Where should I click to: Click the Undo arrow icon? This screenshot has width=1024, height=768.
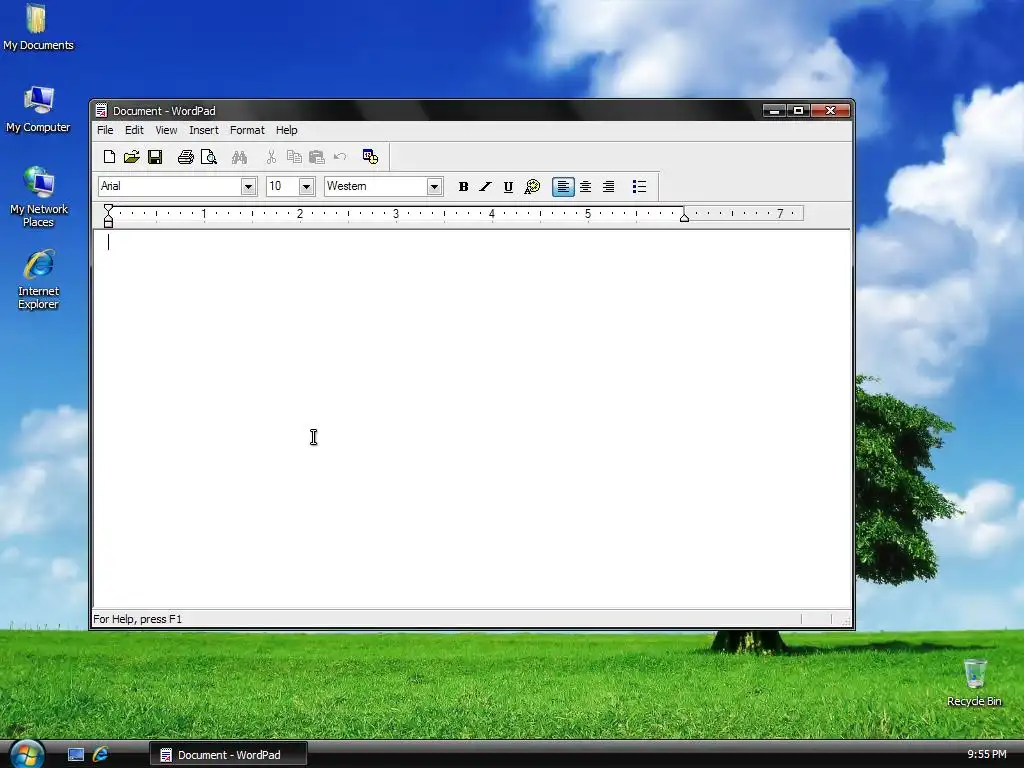click(x=340, y=157)
